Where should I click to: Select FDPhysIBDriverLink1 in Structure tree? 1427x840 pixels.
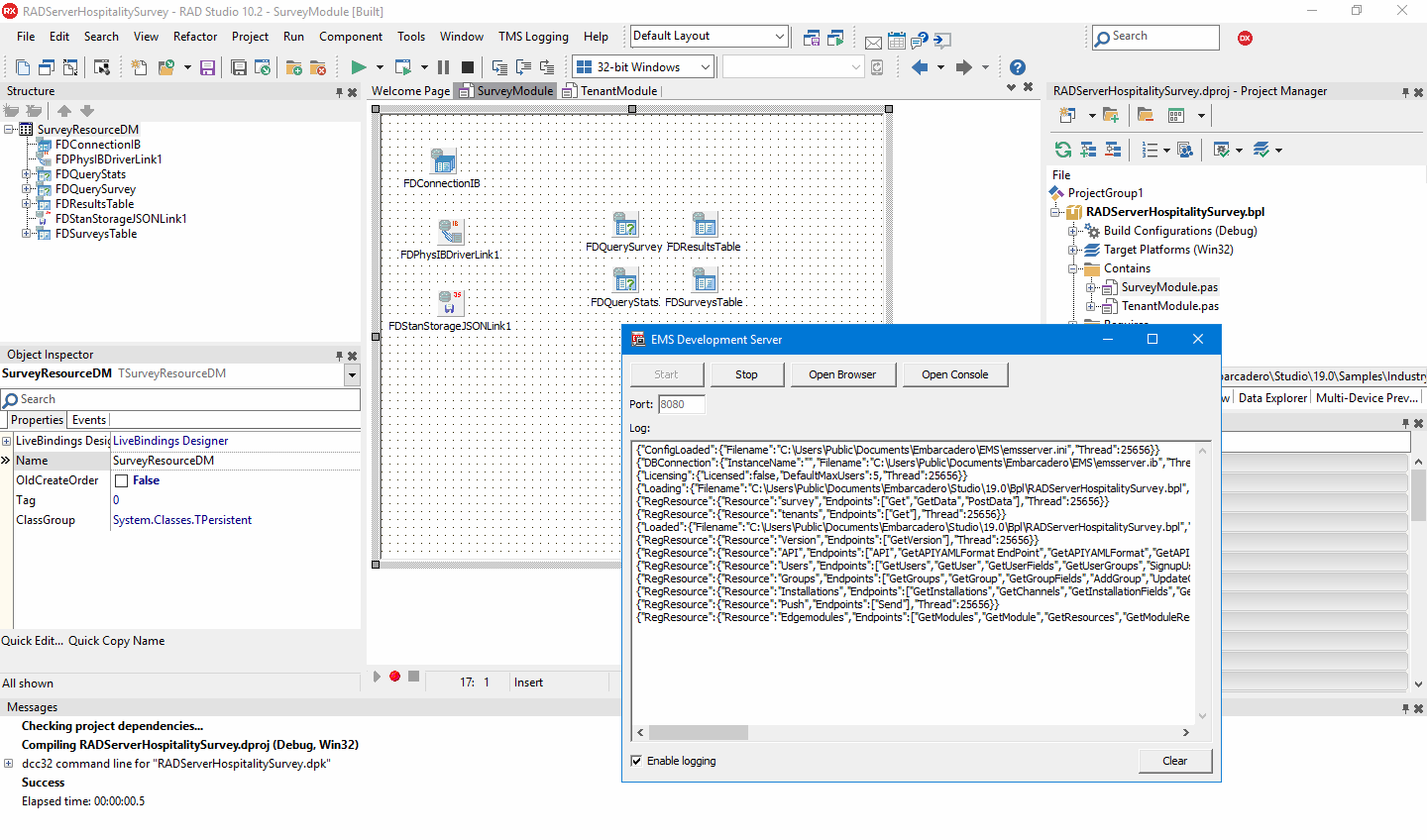coord(108,159)
